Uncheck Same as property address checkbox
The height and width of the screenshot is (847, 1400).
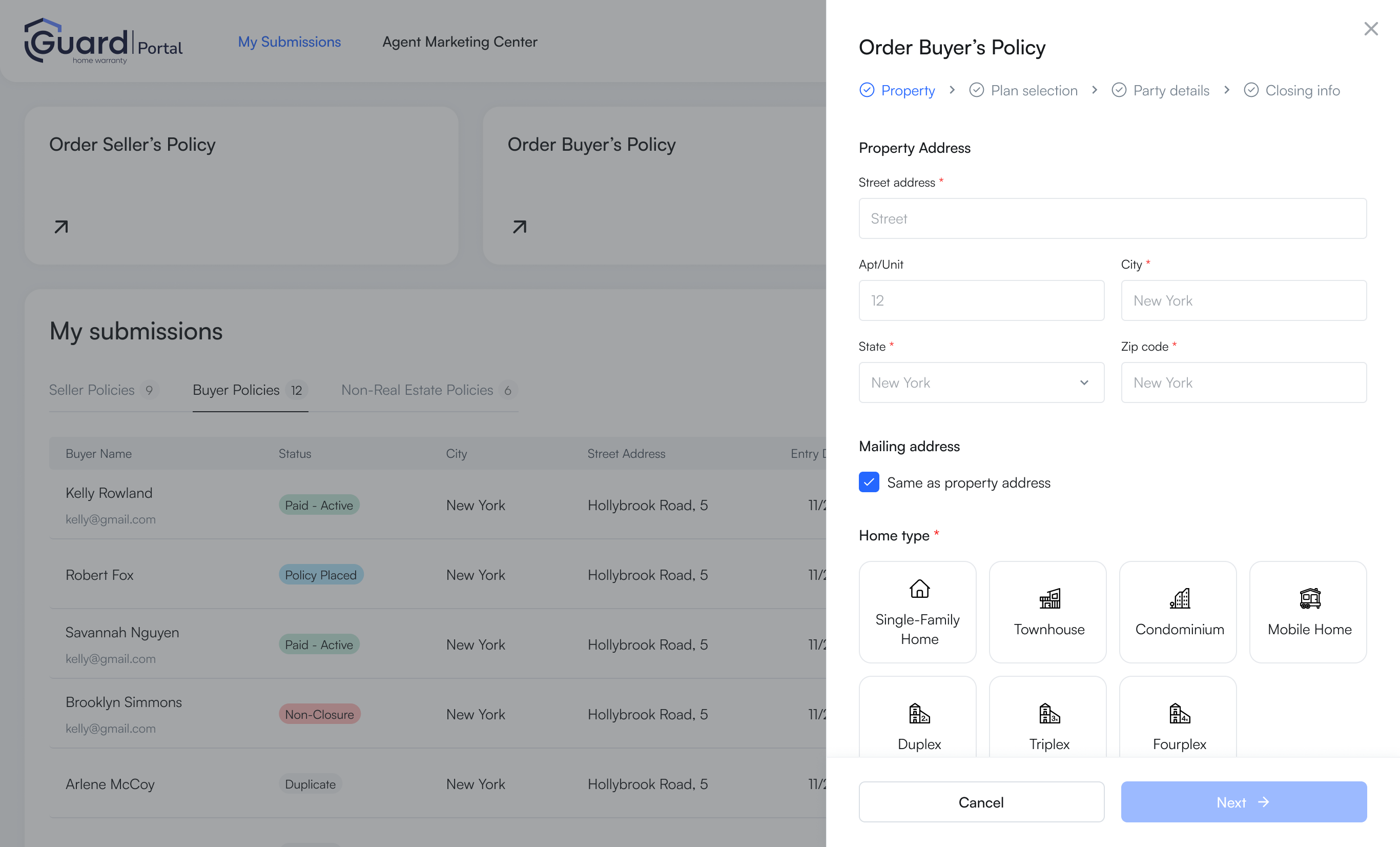(x=869, y=482)
